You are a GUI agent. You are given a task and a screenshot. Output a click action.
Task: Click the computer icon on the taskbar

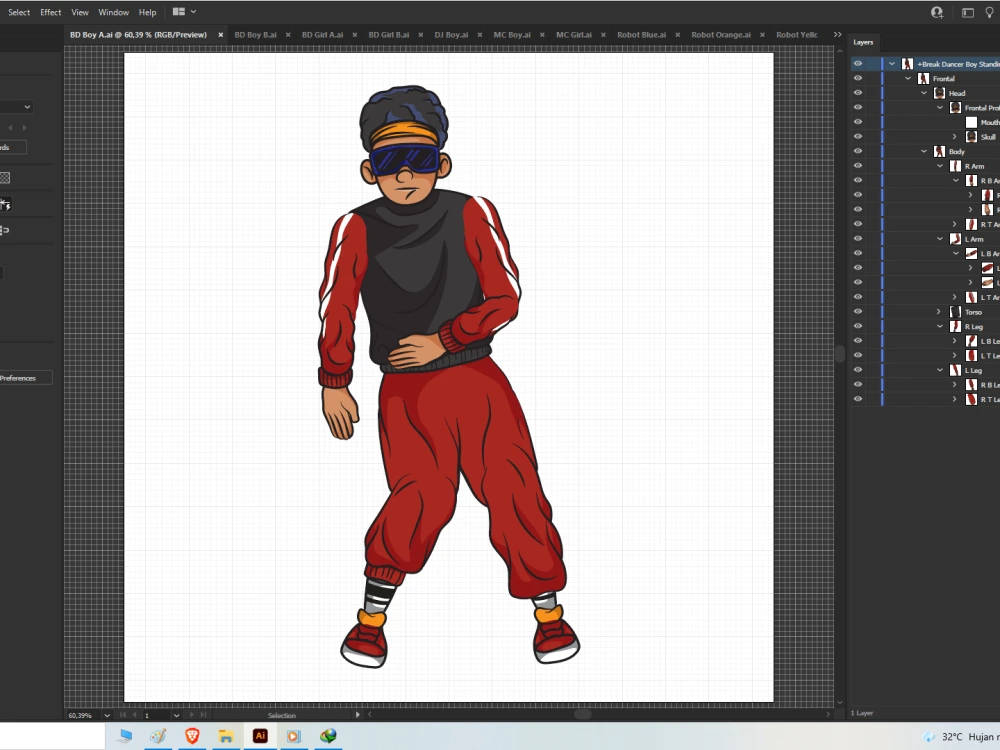point(124,736)
